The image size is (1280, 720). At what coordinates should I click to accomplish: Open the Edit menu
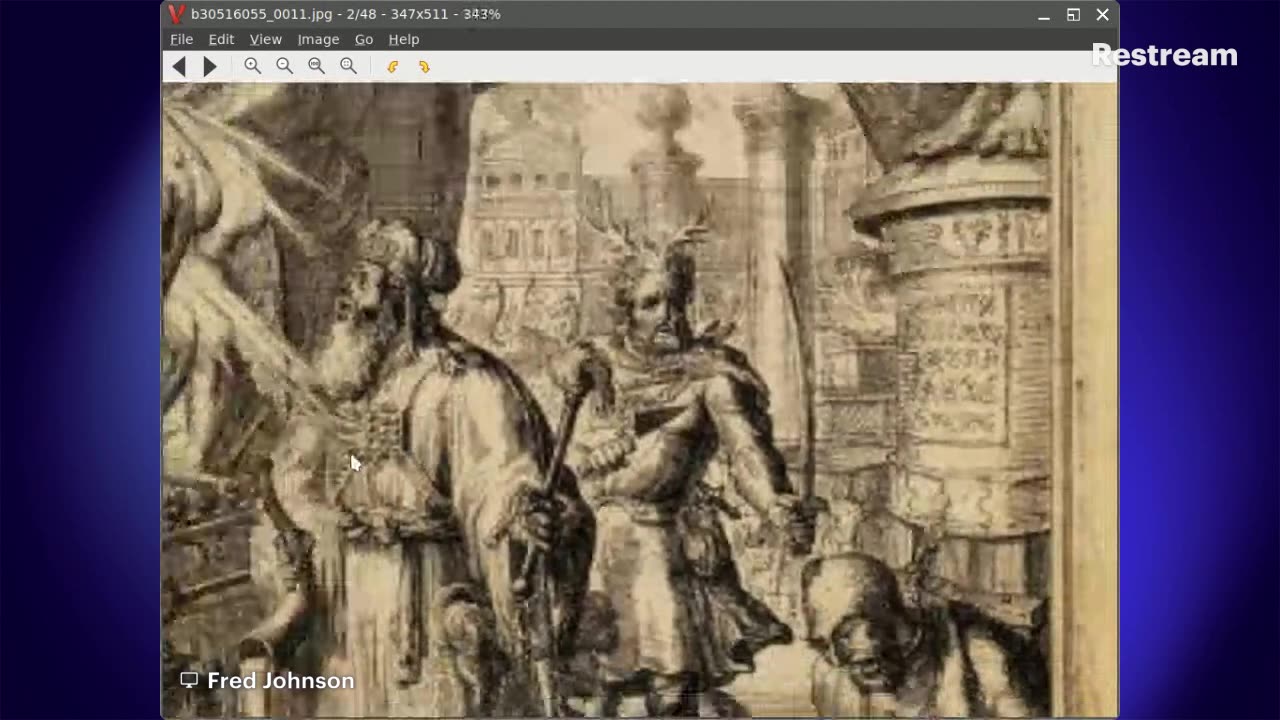221,39
